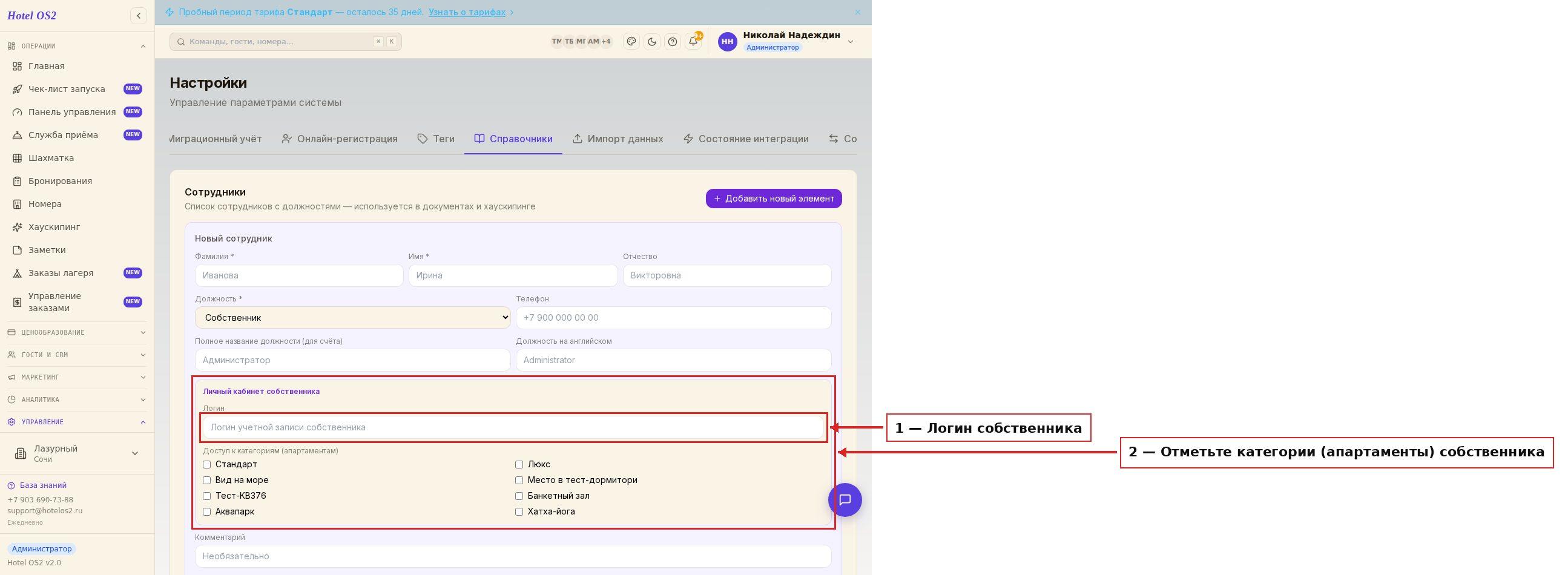Image resolution: width=1568 pixels, height=575 pixels.
Task: Focus the Полное название должности field
Action: point(352,360)
